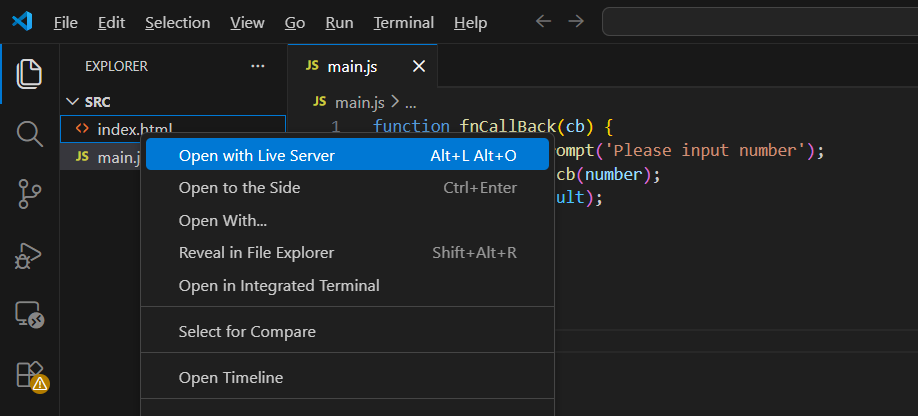Viewport: 918px width, 416px height.
Task: Open the Explorer view in activity bar
Action: tap(29, 74)
